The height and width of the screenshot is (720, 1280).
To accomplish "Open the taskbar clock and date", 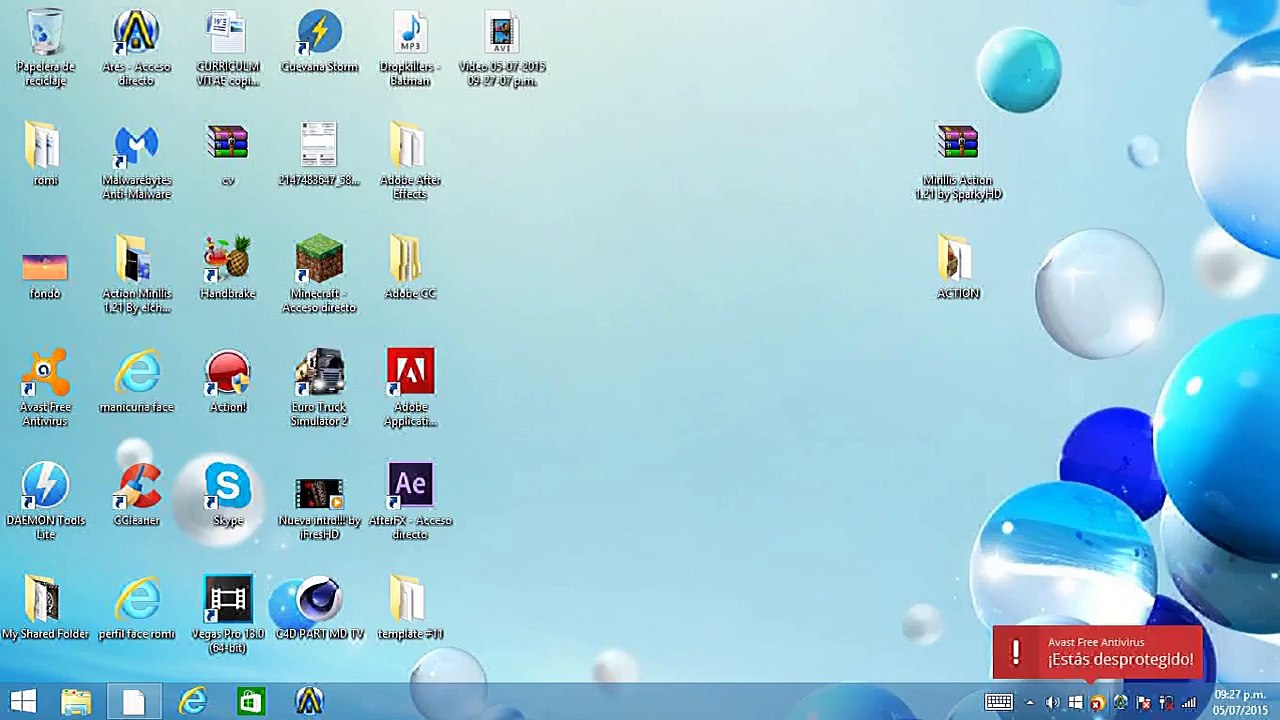I will 1240,702.
